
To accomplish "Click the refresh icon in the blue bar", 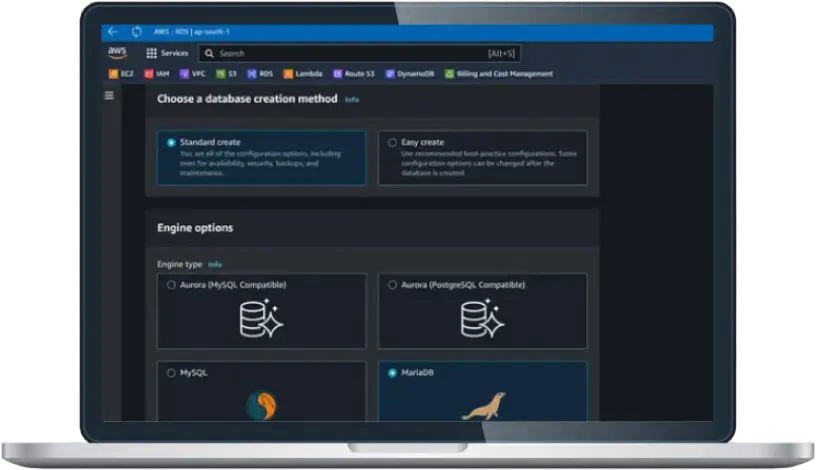I will click(x=136, y=32).
